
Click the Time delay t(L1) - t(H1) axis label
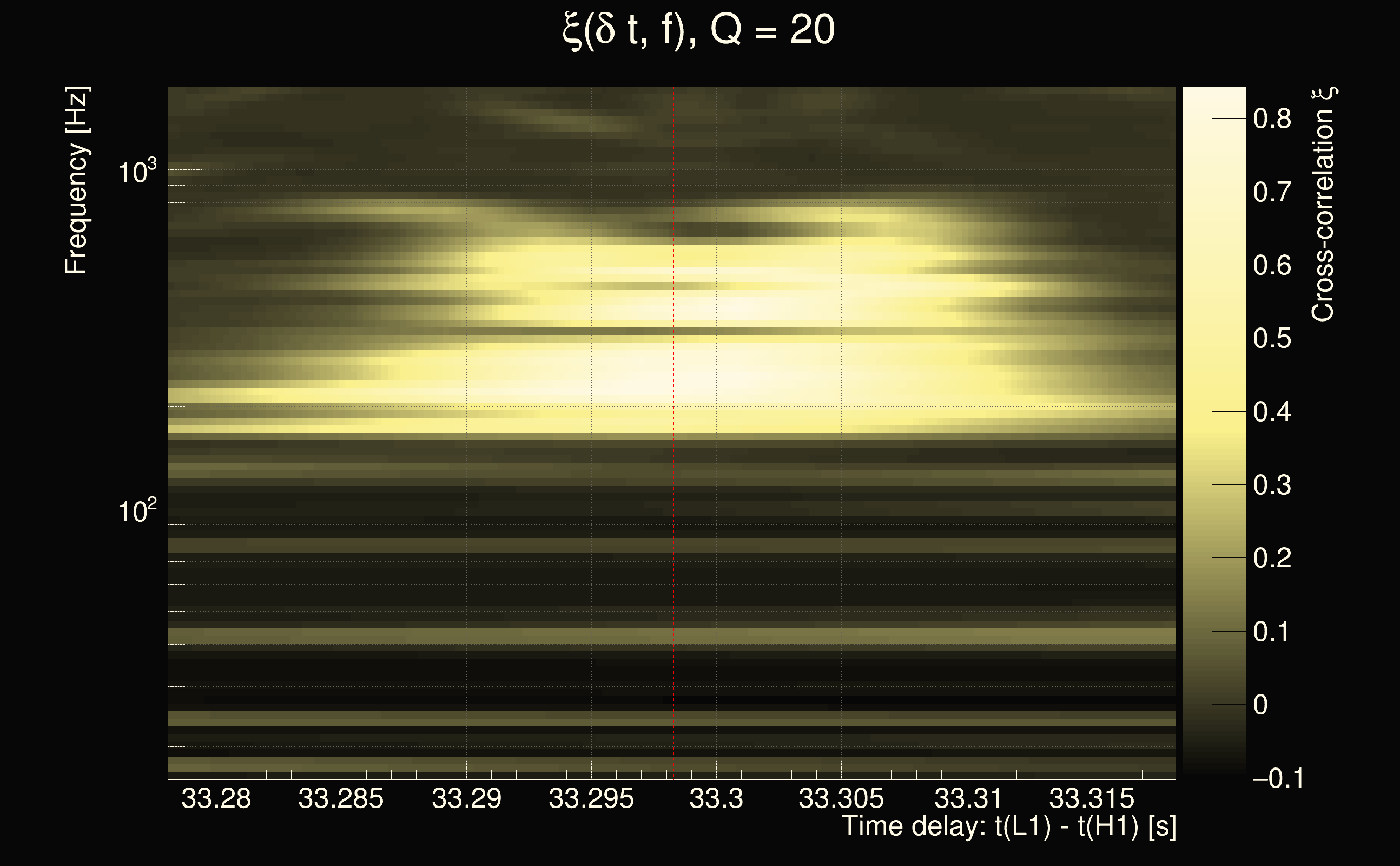(x=1008, y=826)
